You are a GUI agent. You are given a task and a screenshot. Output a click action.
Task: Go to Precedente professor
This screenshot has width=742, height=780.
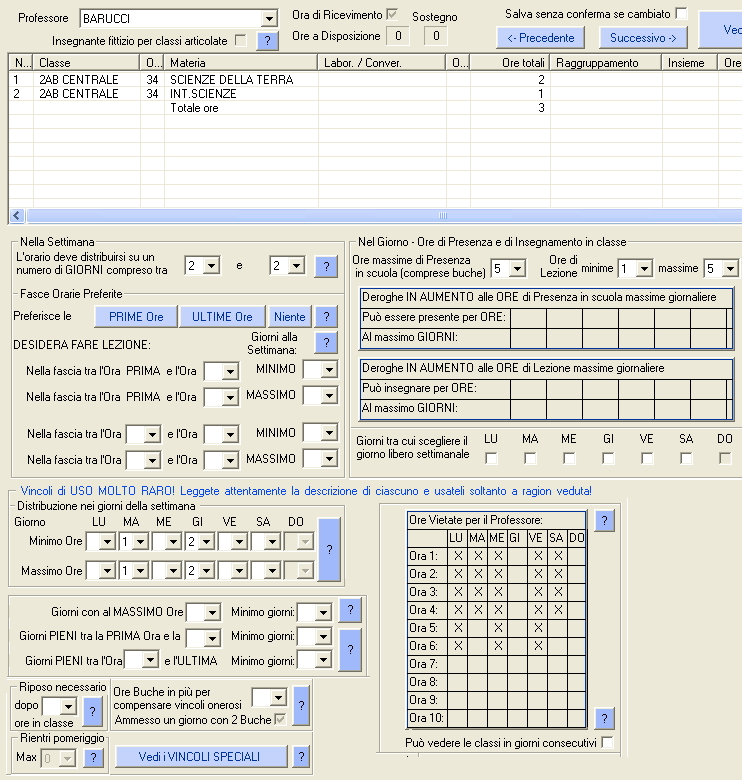tap(541, 38)
